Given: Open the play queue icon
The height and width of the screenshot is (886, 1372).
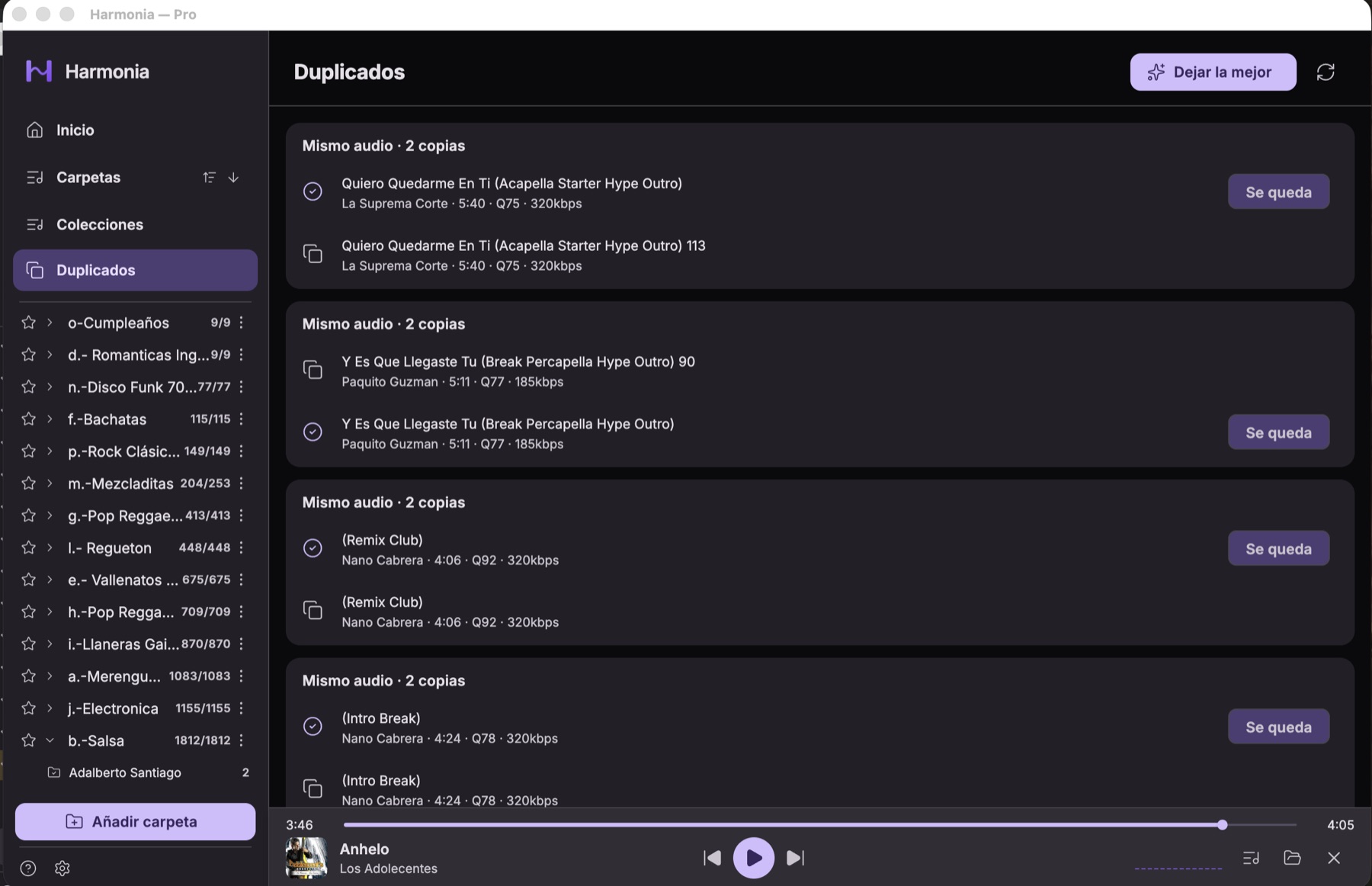Looking at the screenshot, I should (x=1251, y=859).
